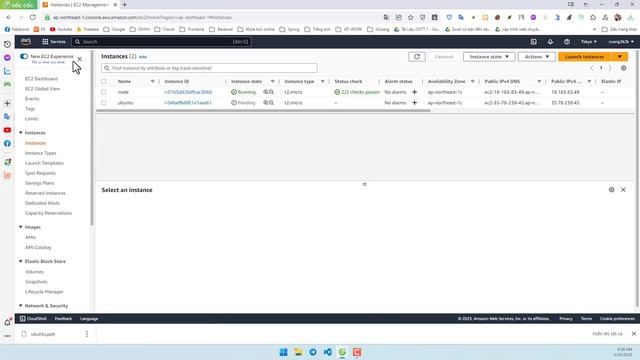
Task: Open EC2 Global View
Action: click(x=42, y=89)
